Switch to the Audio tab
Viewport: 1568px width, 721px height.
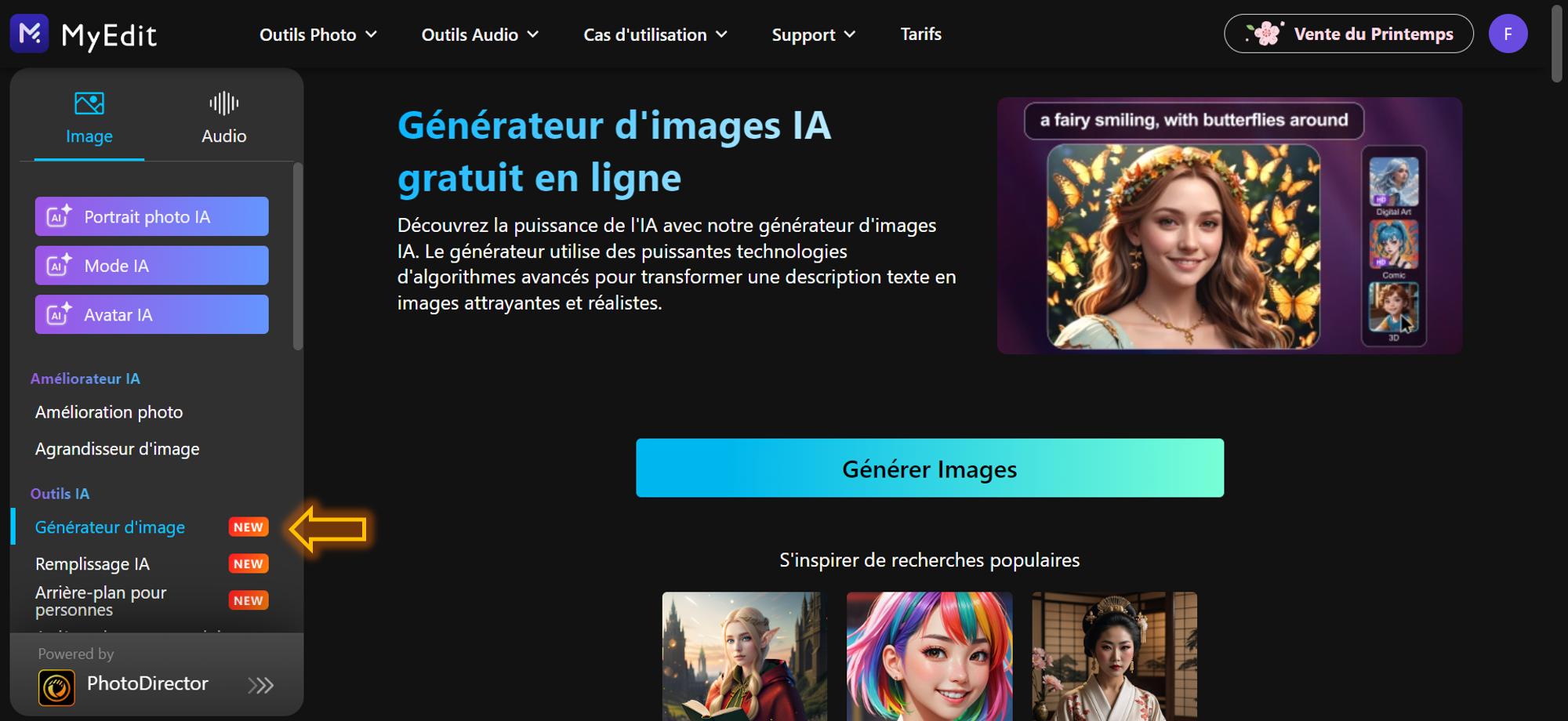coord(223,135)
